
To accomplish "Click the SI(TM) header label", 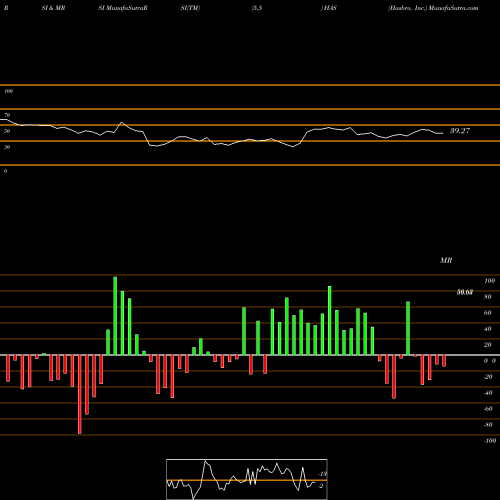I will pos(190,8).
